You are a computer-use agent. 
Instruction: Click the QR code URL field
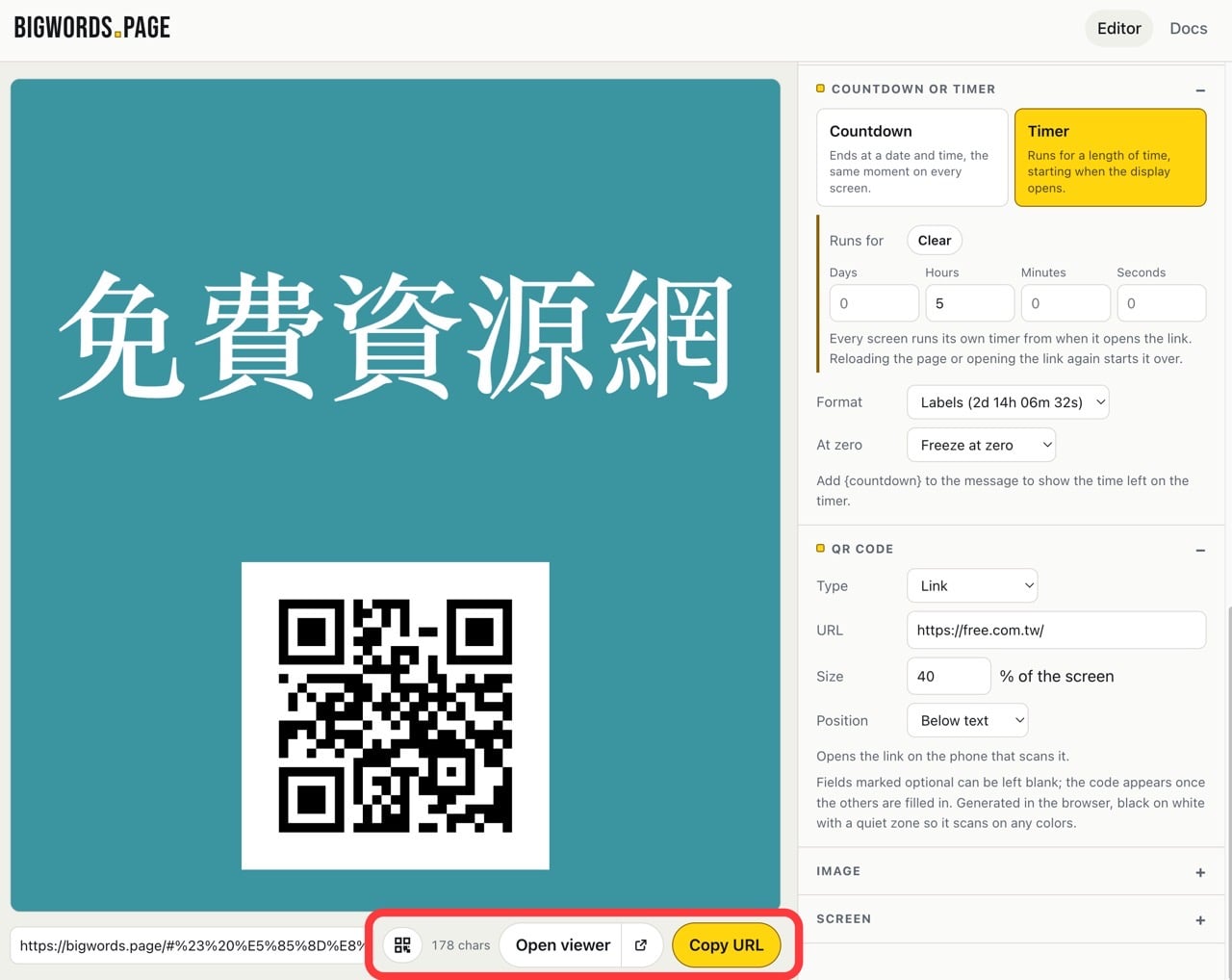click(x=1056, y=631)
